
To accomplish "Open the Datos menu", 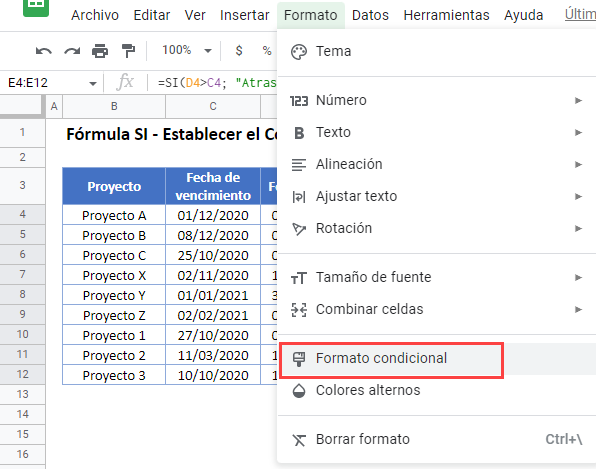I will (x=370, y=15).
